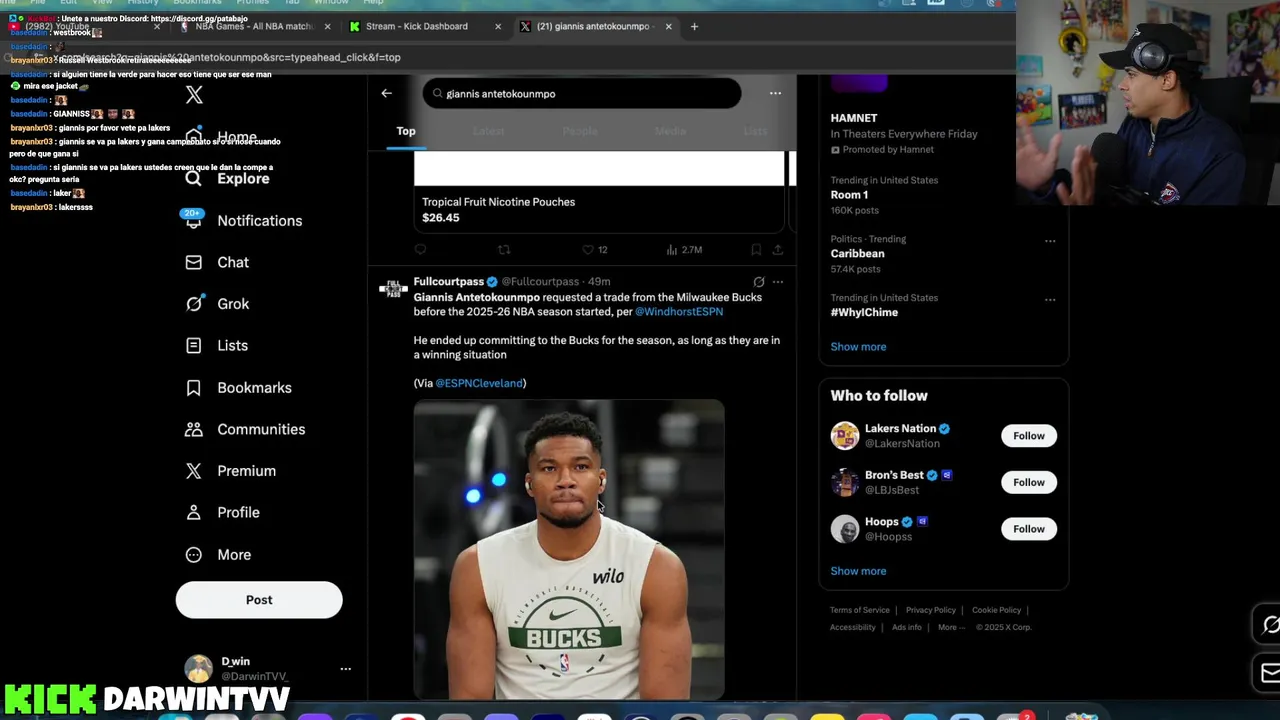Screen dimensions: 1280x720
Task: Select the Media search tab
Action: point(670,131)
